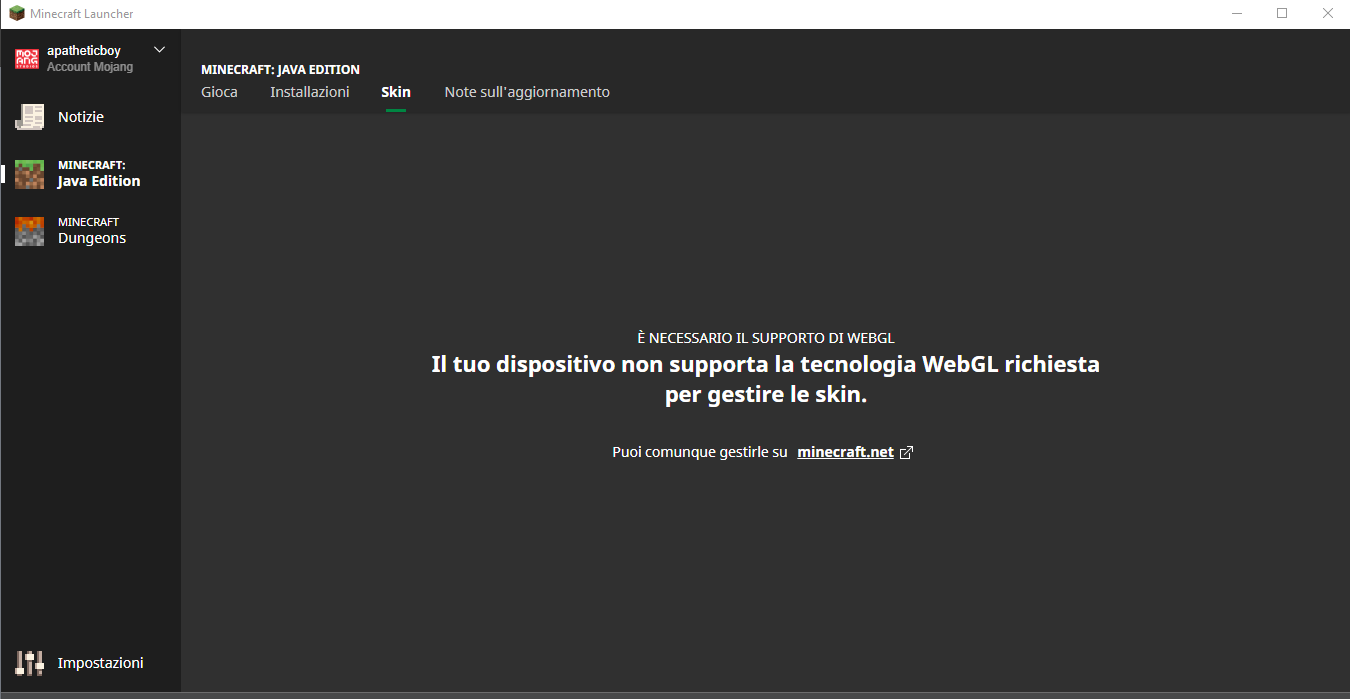Click the external link icon beside minecraft.net

[x=906, y=452]
